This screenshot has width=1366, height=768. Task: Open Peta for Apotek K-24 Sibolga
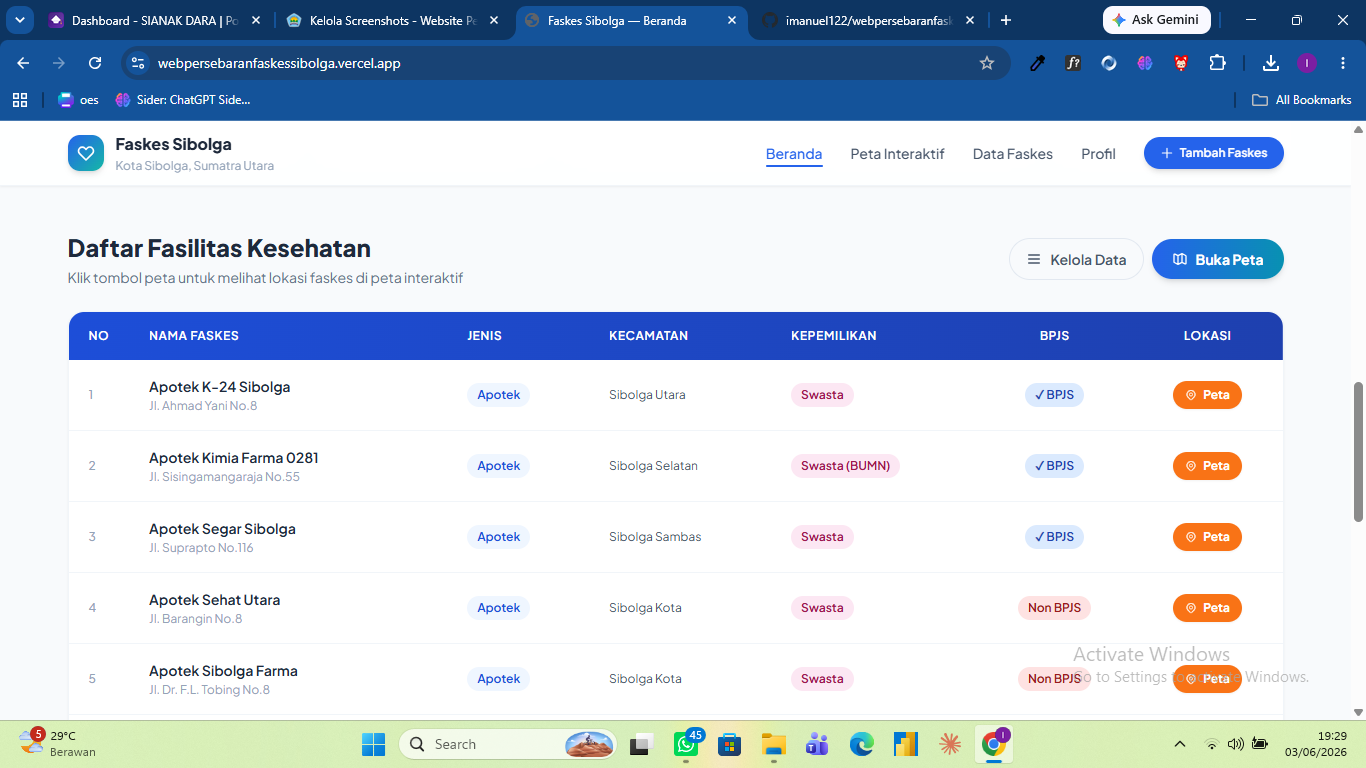coord(1207,395)
